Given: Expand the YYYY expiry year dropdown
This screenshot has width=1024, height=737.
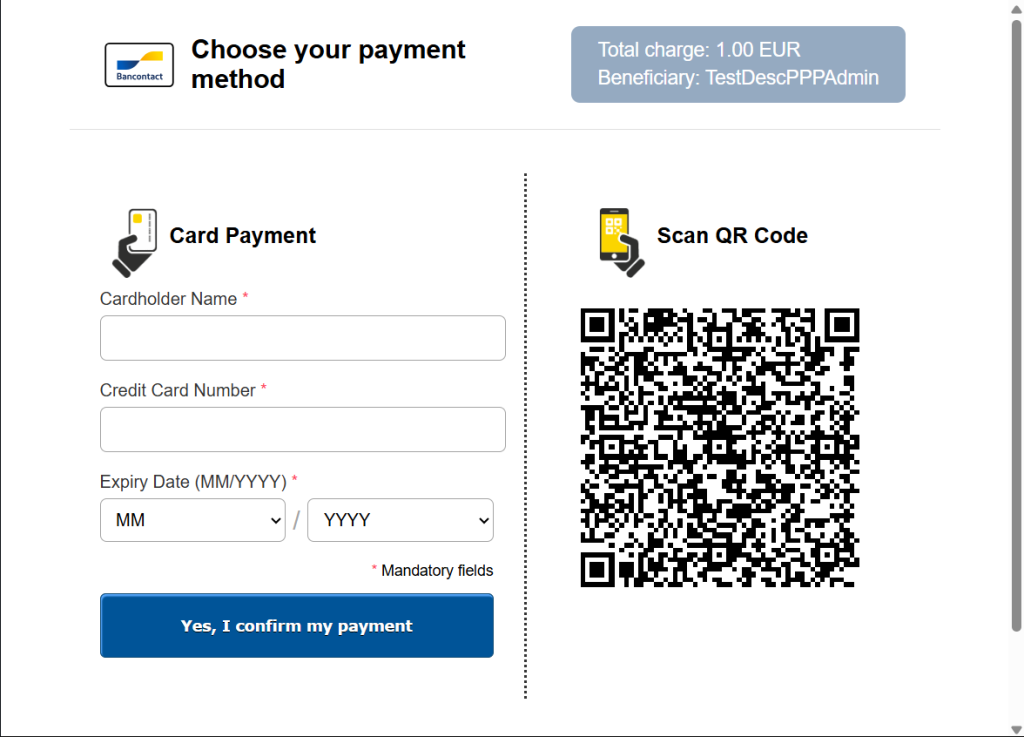Looking at the screenshot, I should [x=400, y=520].
